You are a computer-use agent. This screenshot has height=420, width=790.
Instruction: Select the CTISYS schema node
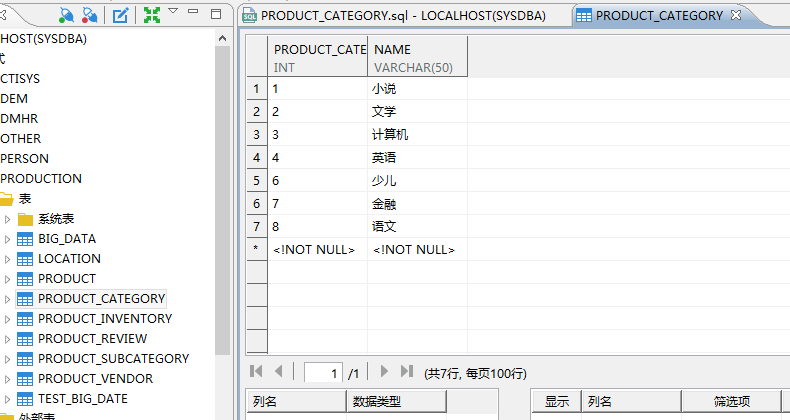pyautogui.click(x=20, y=79)
